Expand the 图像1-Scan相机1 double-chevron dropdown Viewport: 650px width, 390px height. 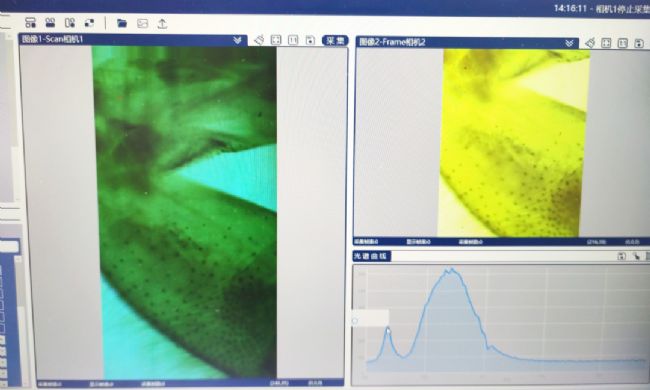tap(237, 40)
